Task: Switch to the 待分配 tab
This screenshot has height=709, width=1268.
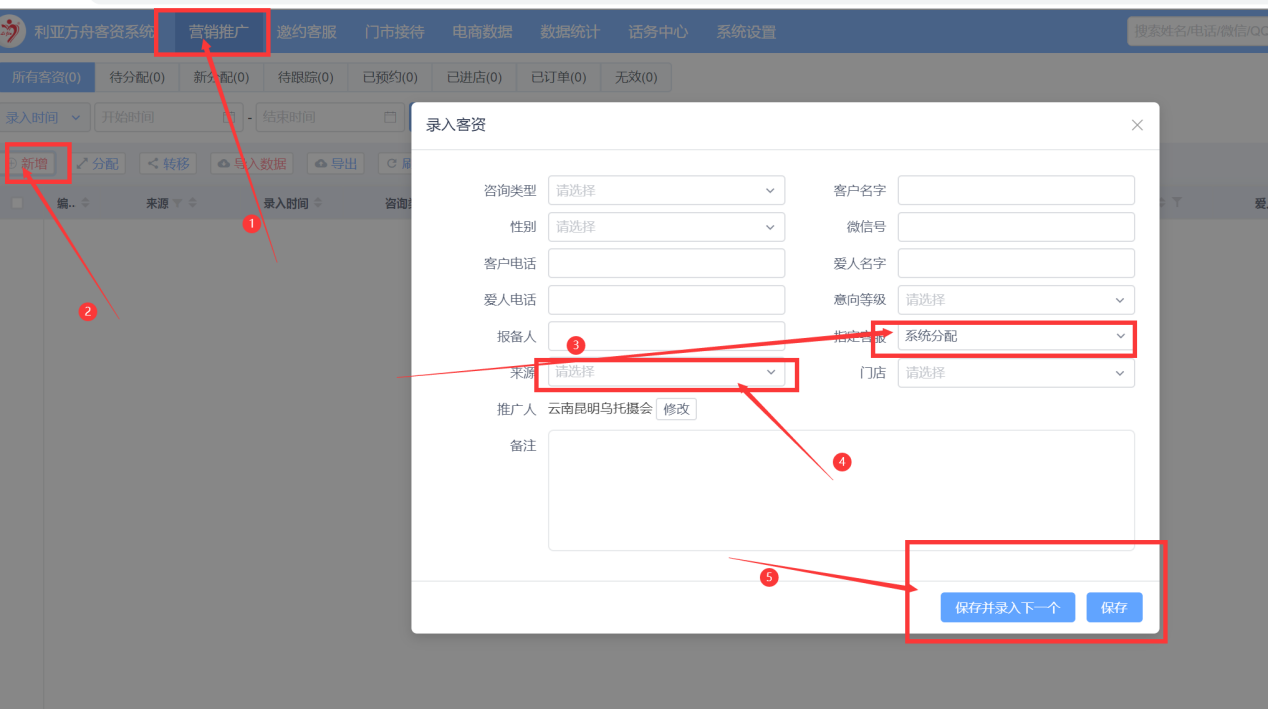Action: [x=137, y=77]
